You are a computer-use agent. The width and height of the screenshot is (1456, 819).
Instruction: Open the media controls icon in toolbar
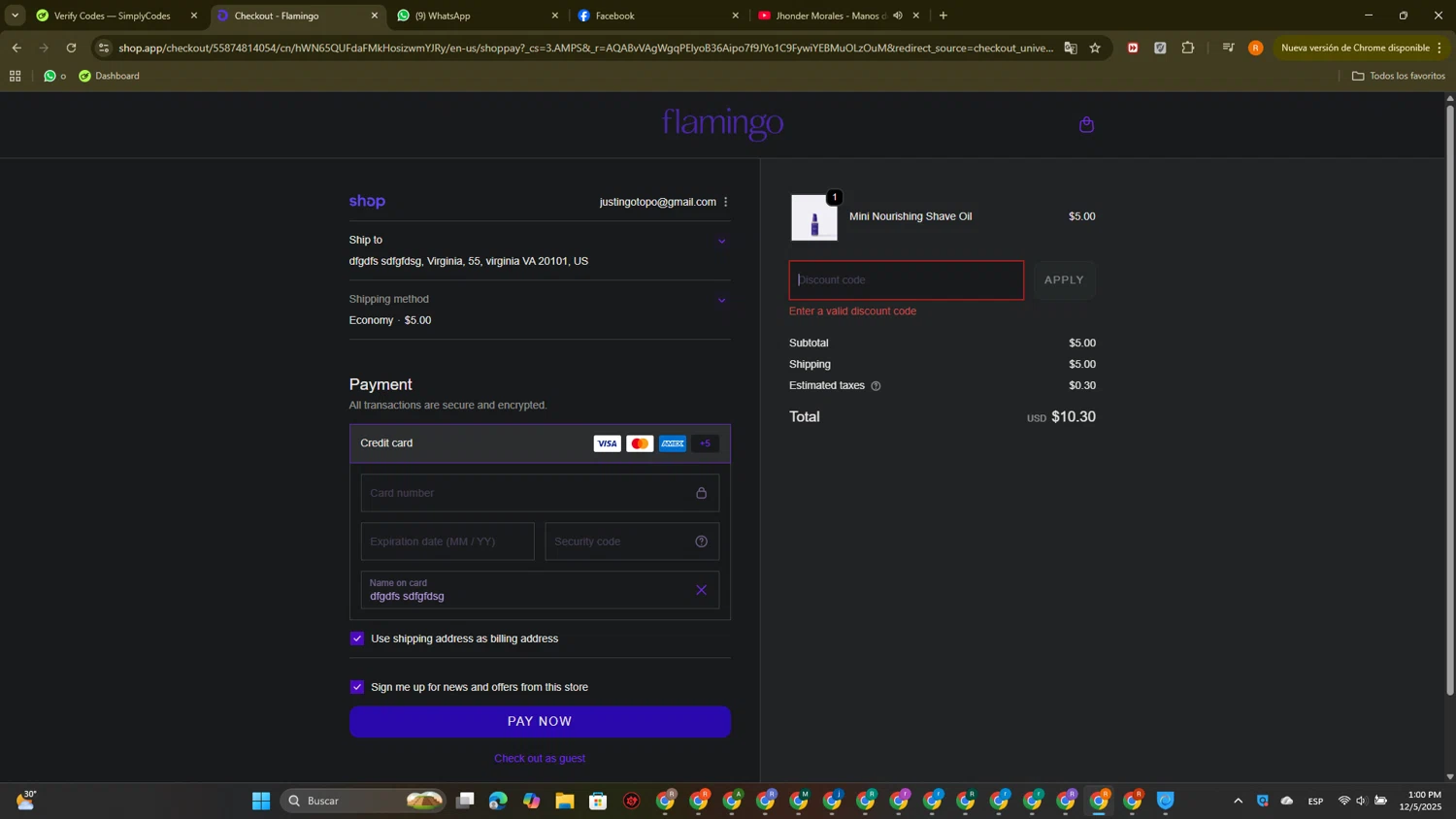pyautogui.click(x=1228, y=48)
